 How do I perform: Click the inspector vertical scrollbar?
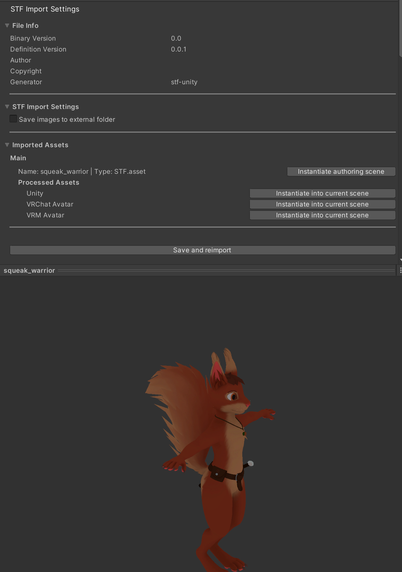point(400,29)
